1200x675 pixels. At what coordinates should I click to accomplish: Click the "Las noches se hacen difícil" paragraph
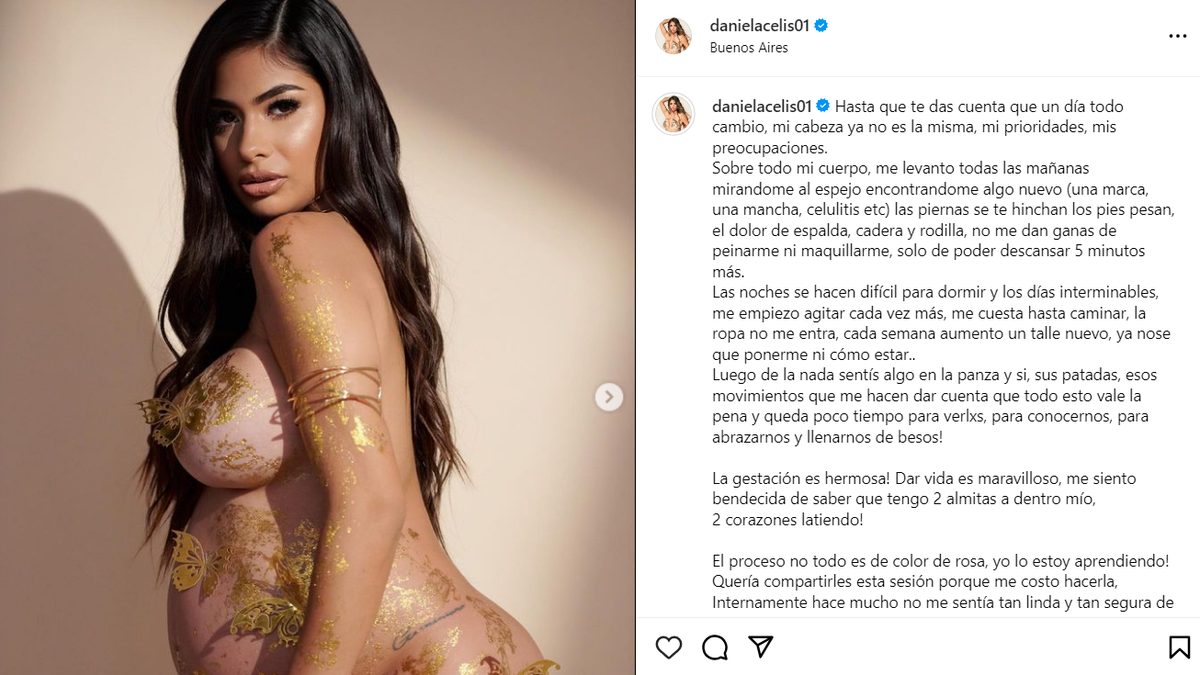click(x=941, y=324)
